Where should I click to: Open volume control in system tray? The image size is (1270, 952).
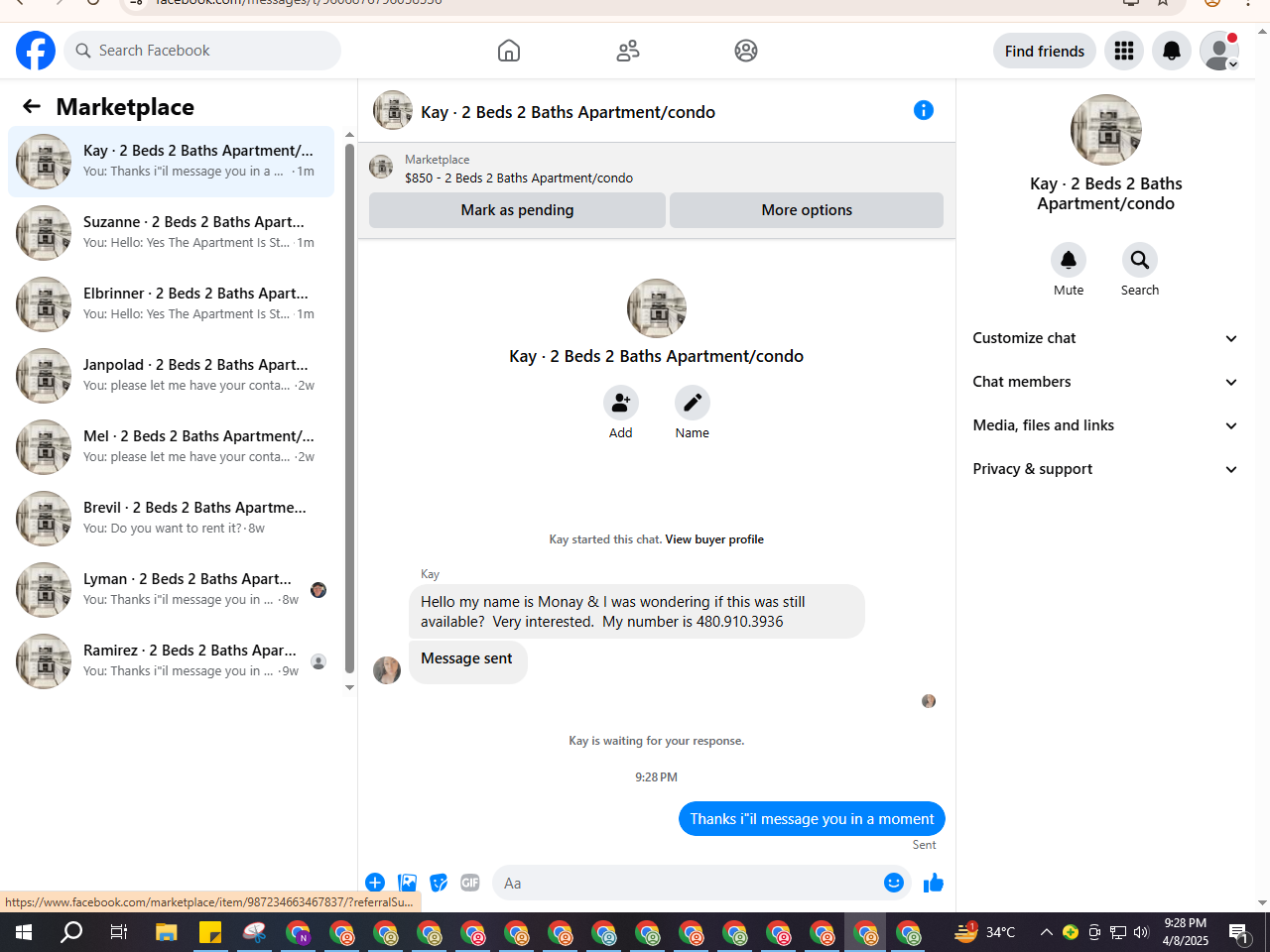(x=1141, y=932)
